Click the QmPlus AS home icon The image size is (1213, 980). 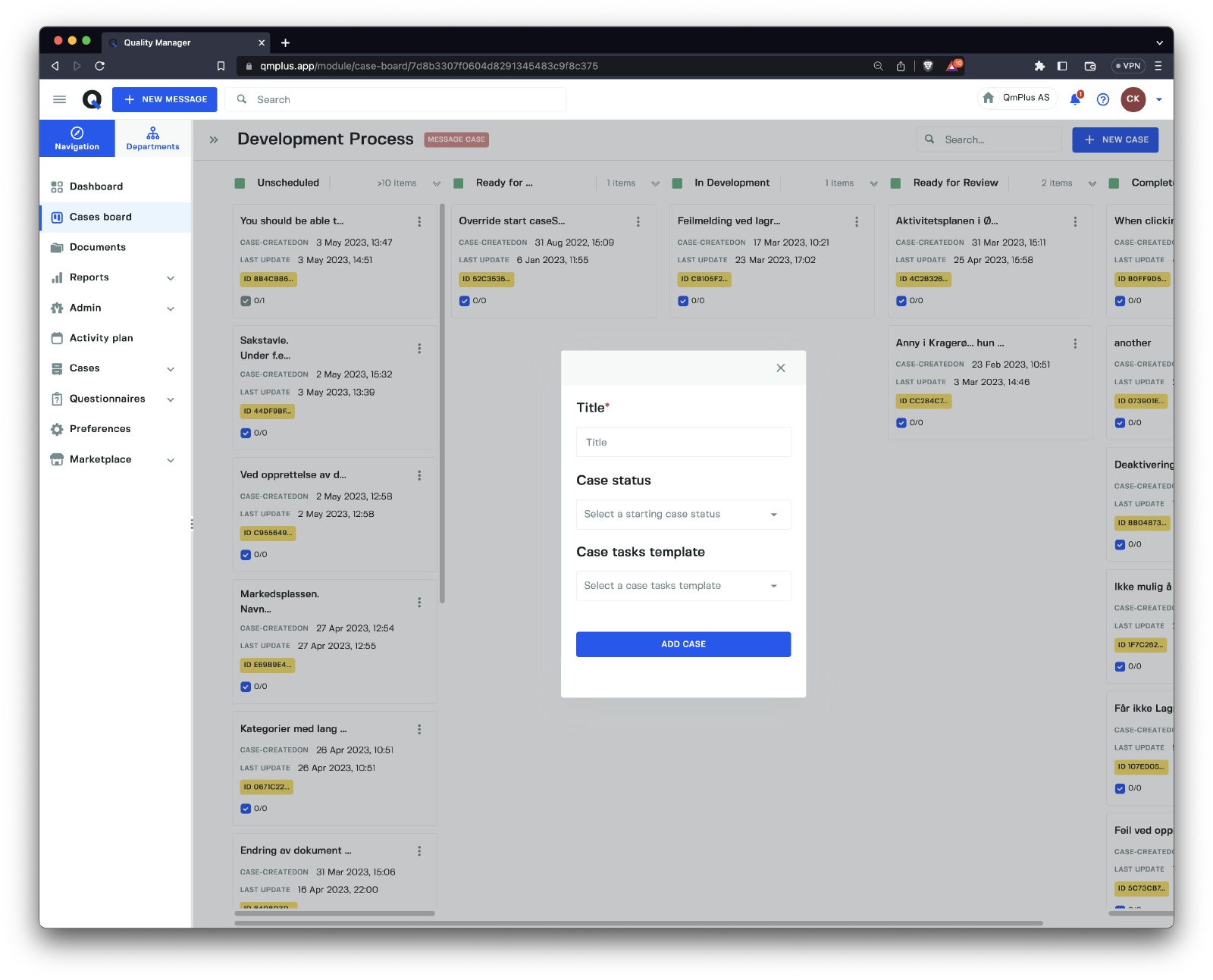click(989, 98)
